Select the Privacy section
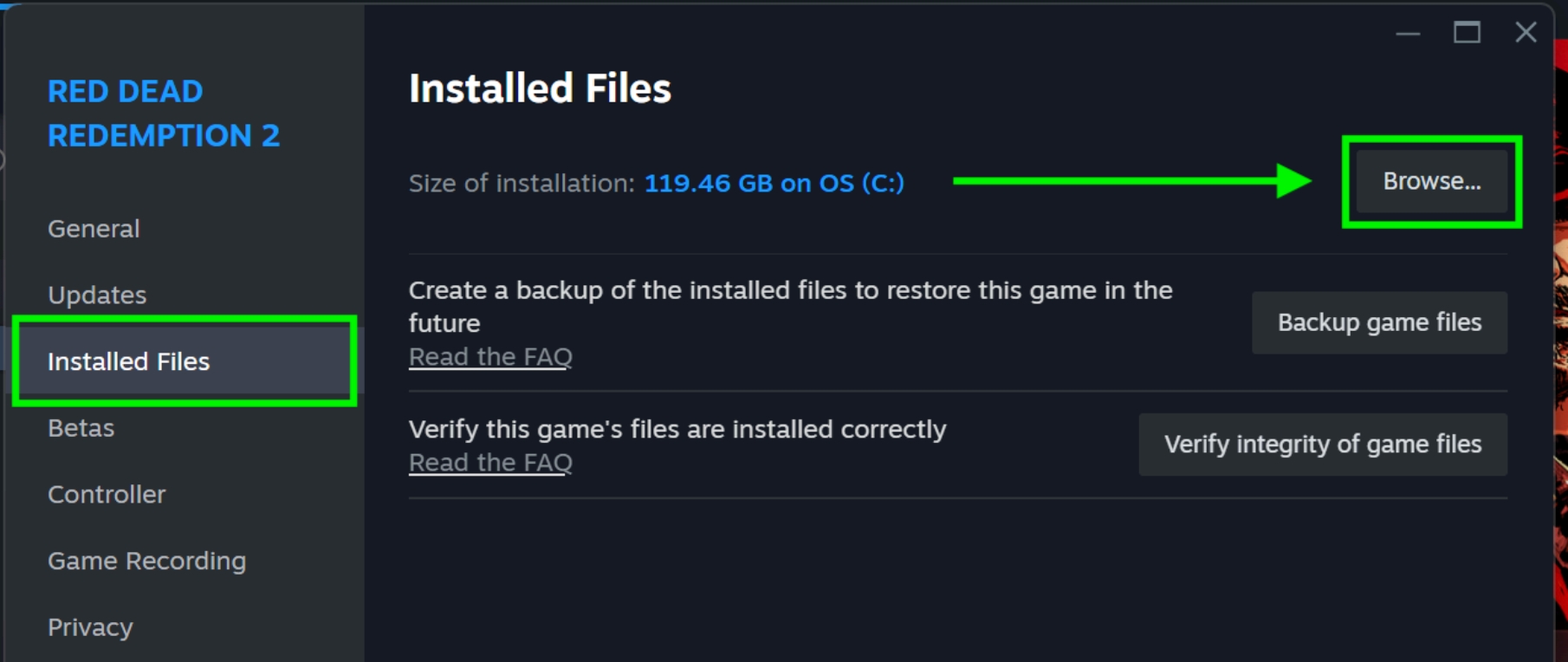Image resolution: width=1568 pixels, height=662 pixels. [x=90, y=627]
